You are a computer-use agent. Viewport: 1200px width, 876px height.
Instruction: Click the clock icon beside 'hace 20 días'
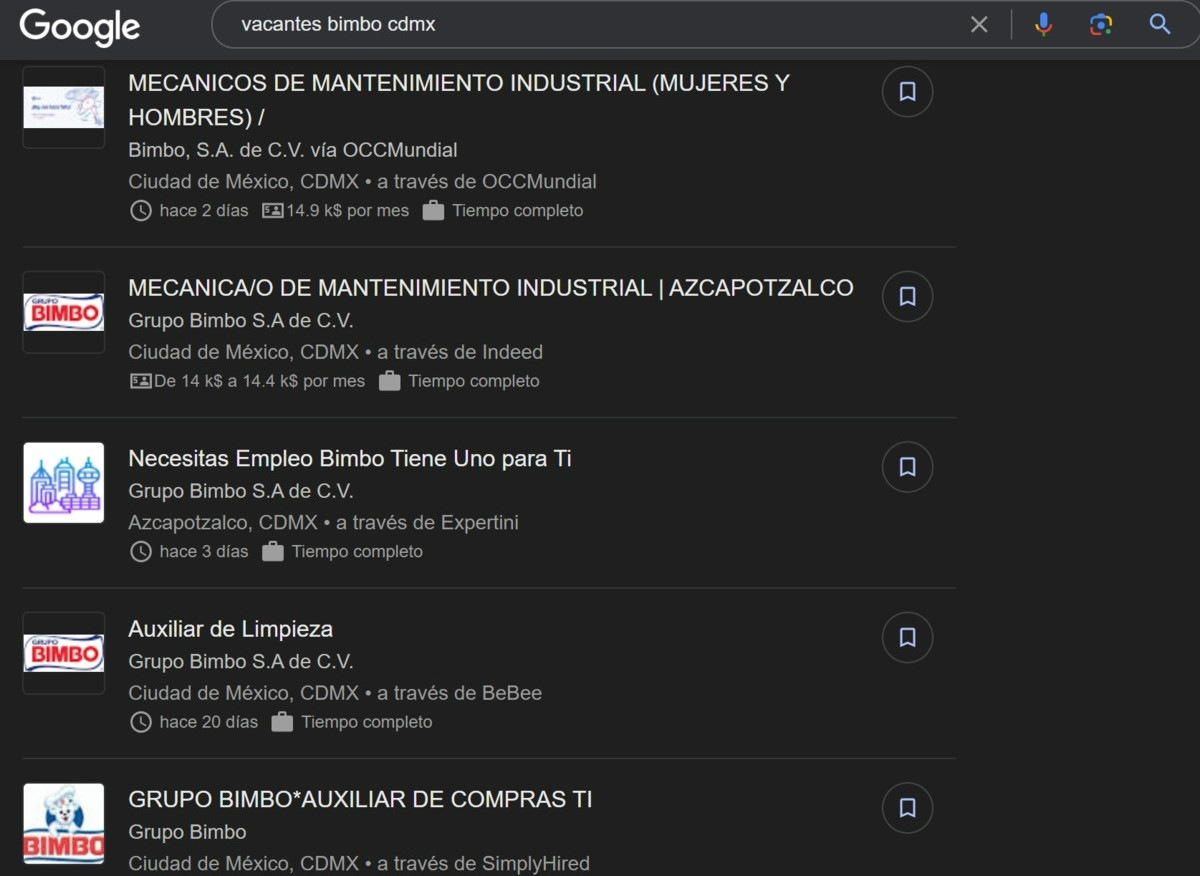(141, 722)
